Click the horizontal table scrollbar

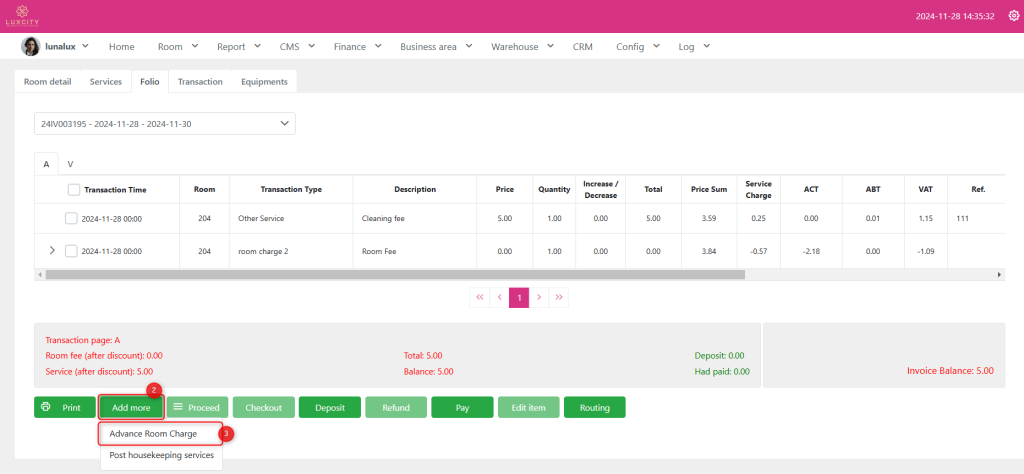pos(394,274)
